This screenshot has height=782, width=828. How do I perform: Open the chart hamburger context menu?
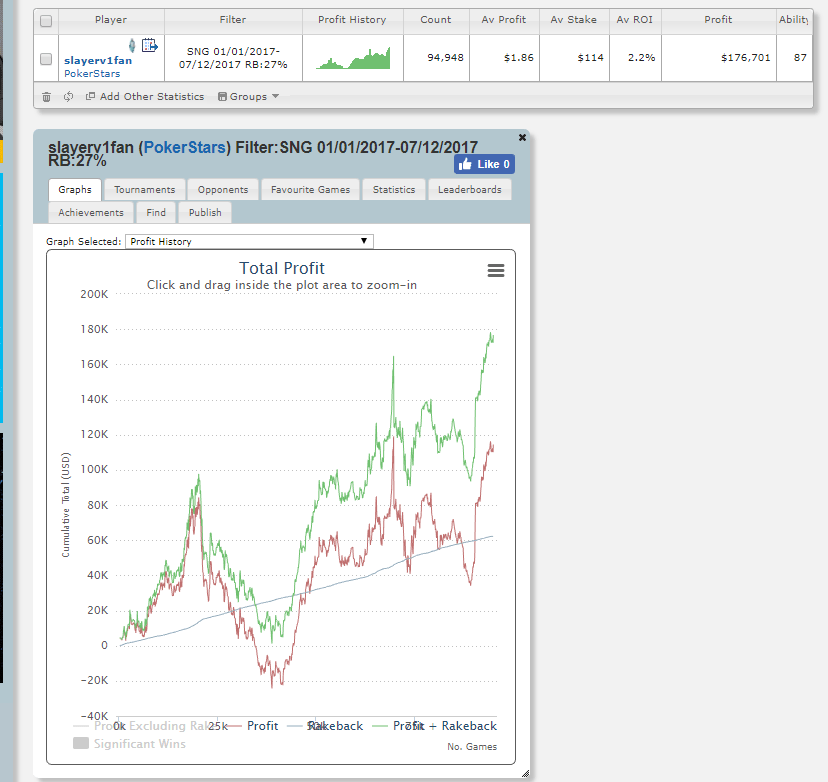coord(495,270)
